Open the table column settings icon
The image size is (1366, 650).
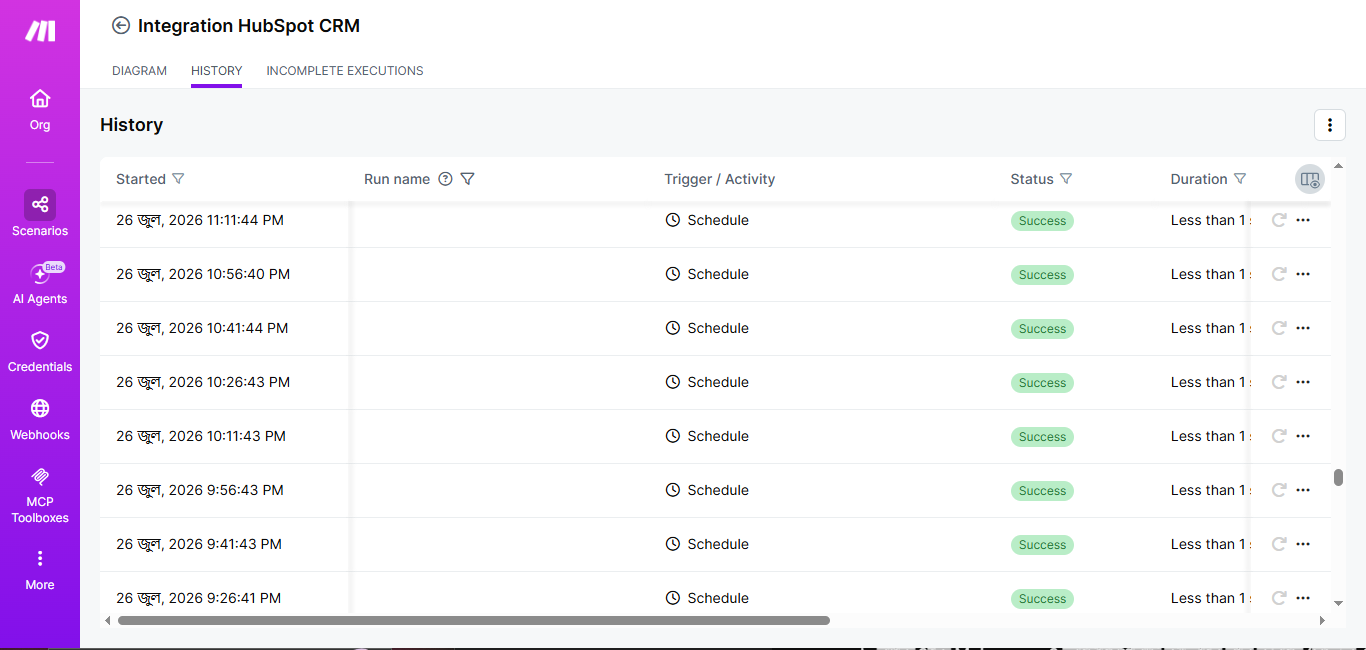(x=1309, y=179)
